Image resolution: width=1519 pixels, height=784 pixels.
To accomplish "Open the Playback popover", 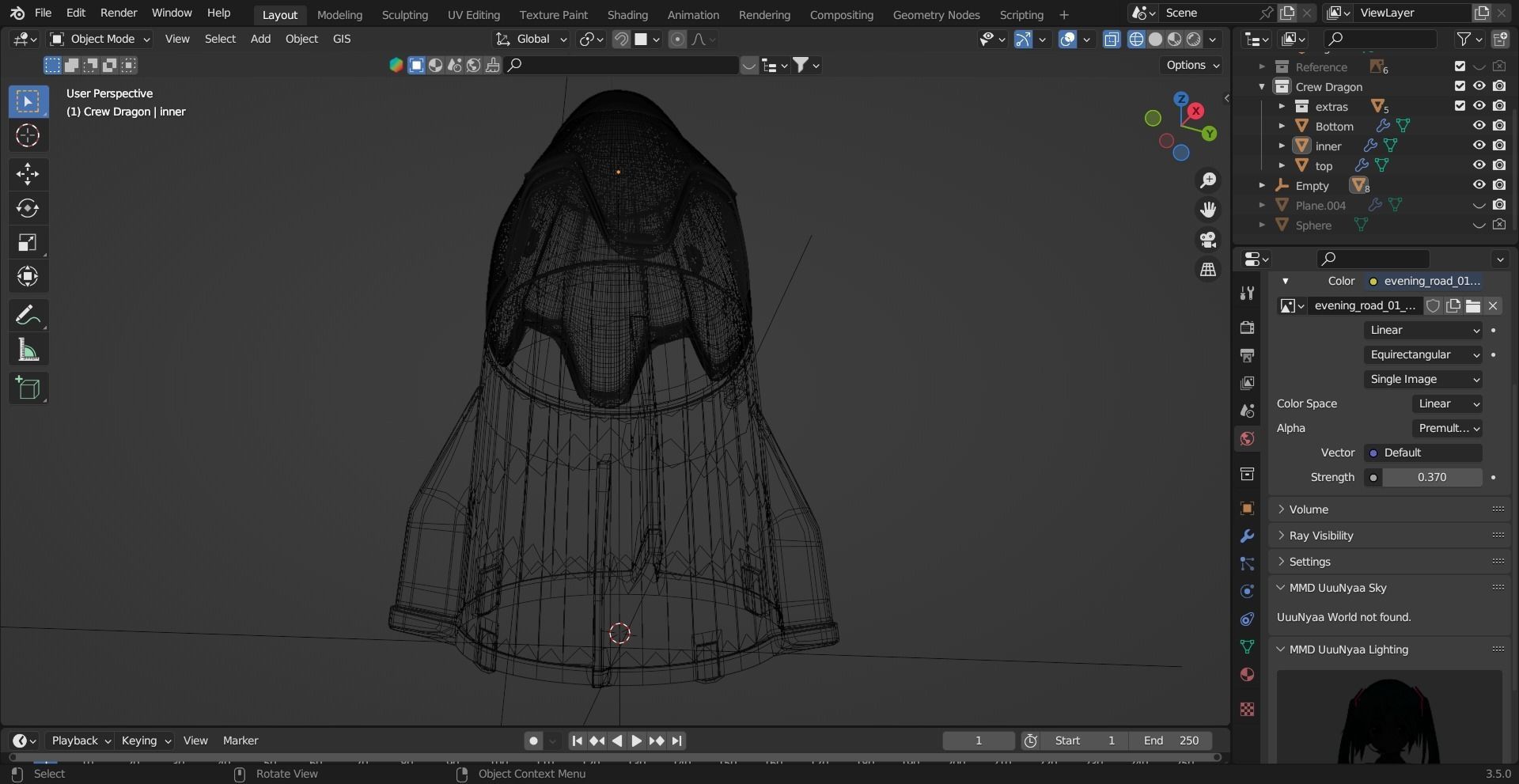I will 80,740.
